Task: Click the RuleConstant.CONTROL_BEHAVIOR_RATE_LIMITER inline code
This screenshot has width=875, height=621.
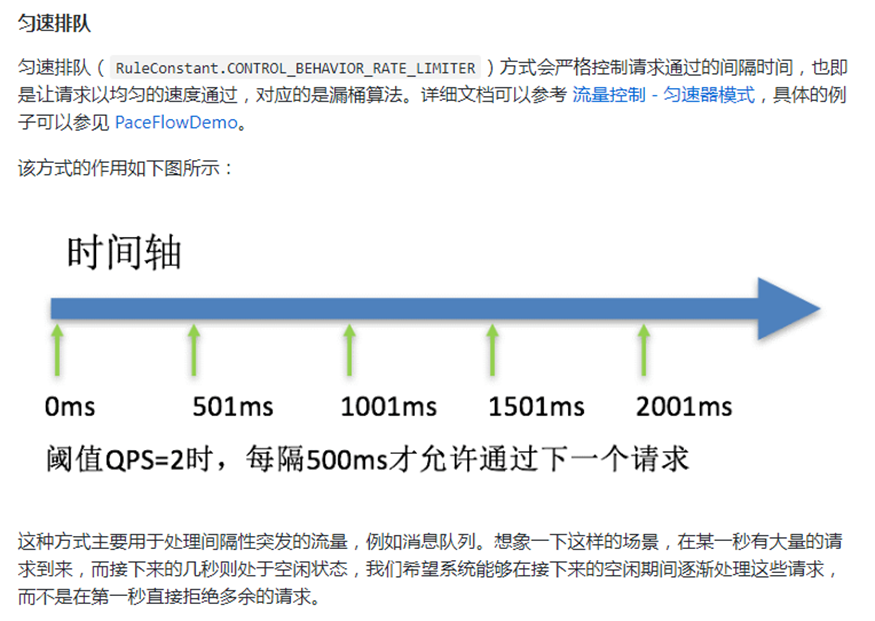Action: point(295,69)
